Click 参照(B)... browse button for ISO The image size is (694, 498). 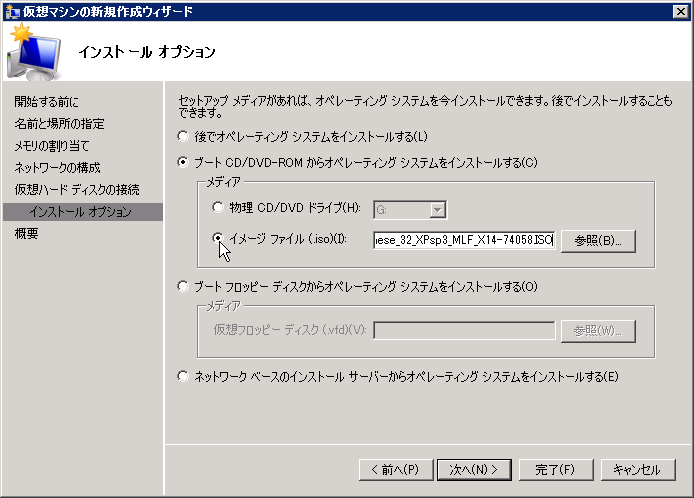[x=598, y=241]
